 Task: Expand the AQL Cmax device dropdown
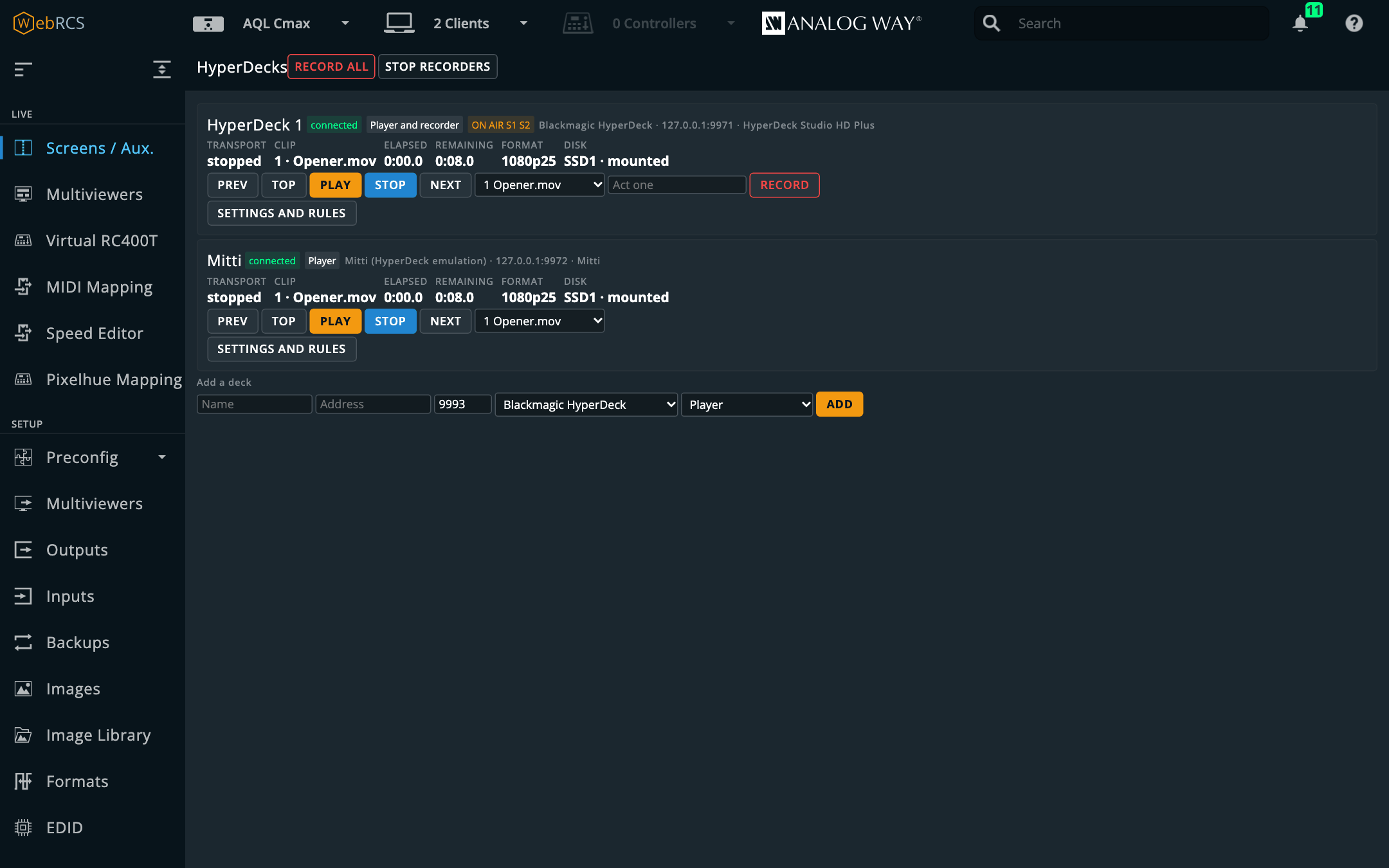click(345, 24)
